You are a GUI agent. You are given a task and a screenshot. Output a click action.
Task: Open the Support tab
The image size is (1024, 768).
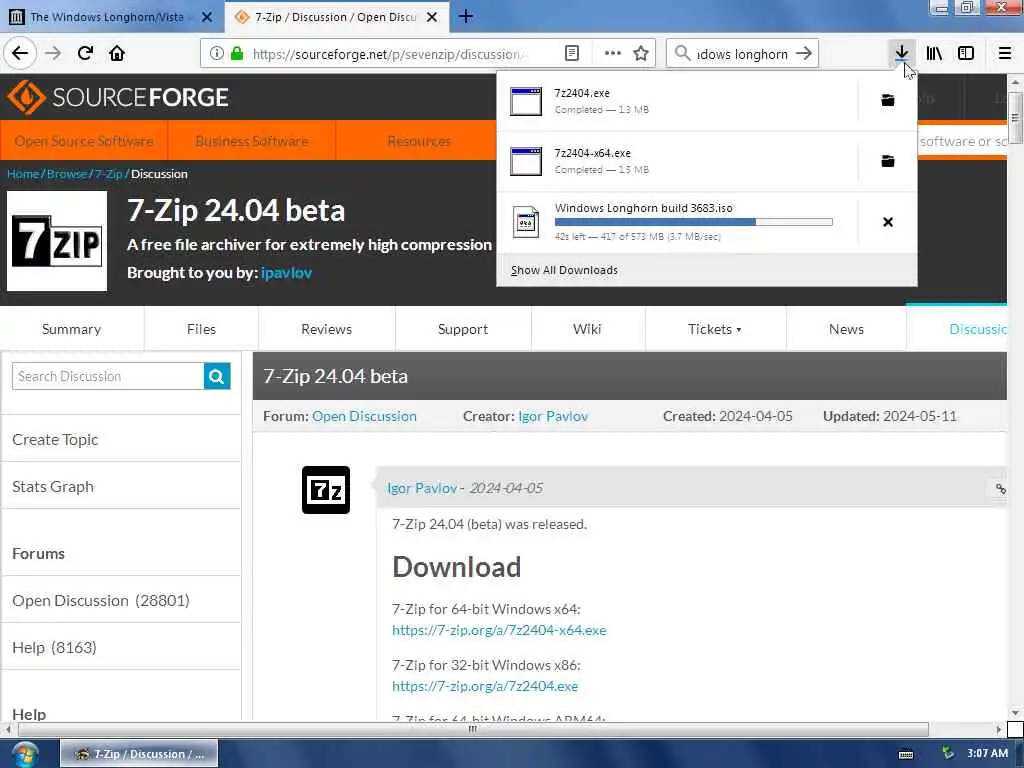click(463, 329)
